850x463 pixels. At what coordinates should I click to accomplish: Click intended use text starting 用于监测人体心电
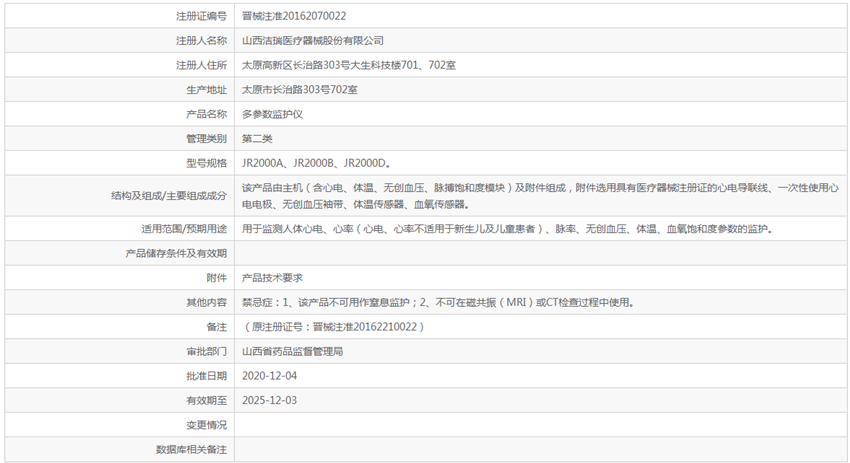[507, 229]
